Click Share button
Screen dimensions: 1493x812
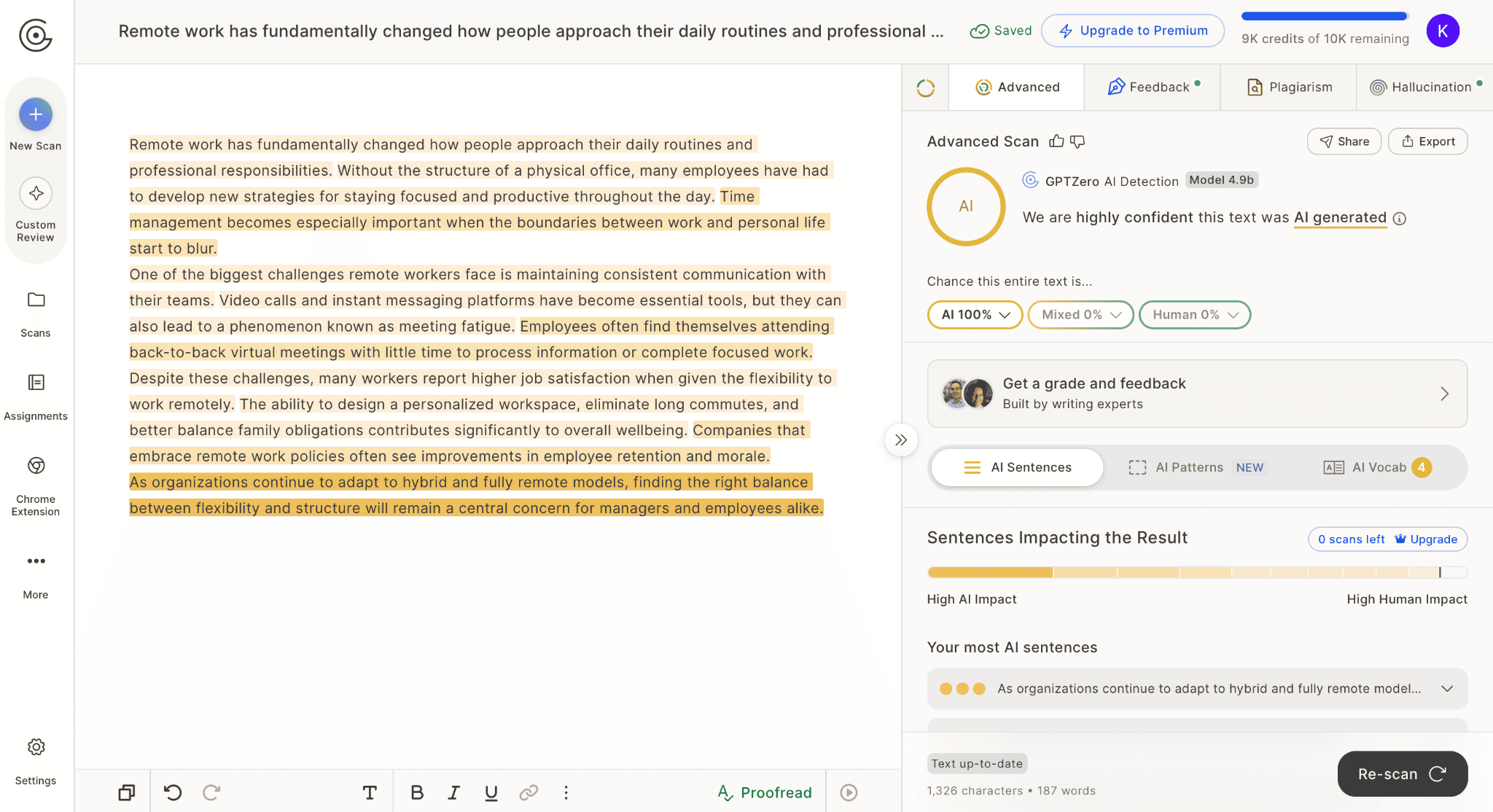[1344, 141]
